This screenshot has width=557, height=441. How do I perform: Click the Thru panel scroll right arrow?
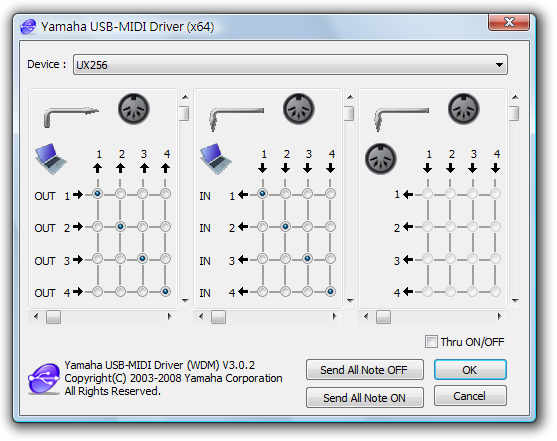pyautogui.click(x=500, y=316)
